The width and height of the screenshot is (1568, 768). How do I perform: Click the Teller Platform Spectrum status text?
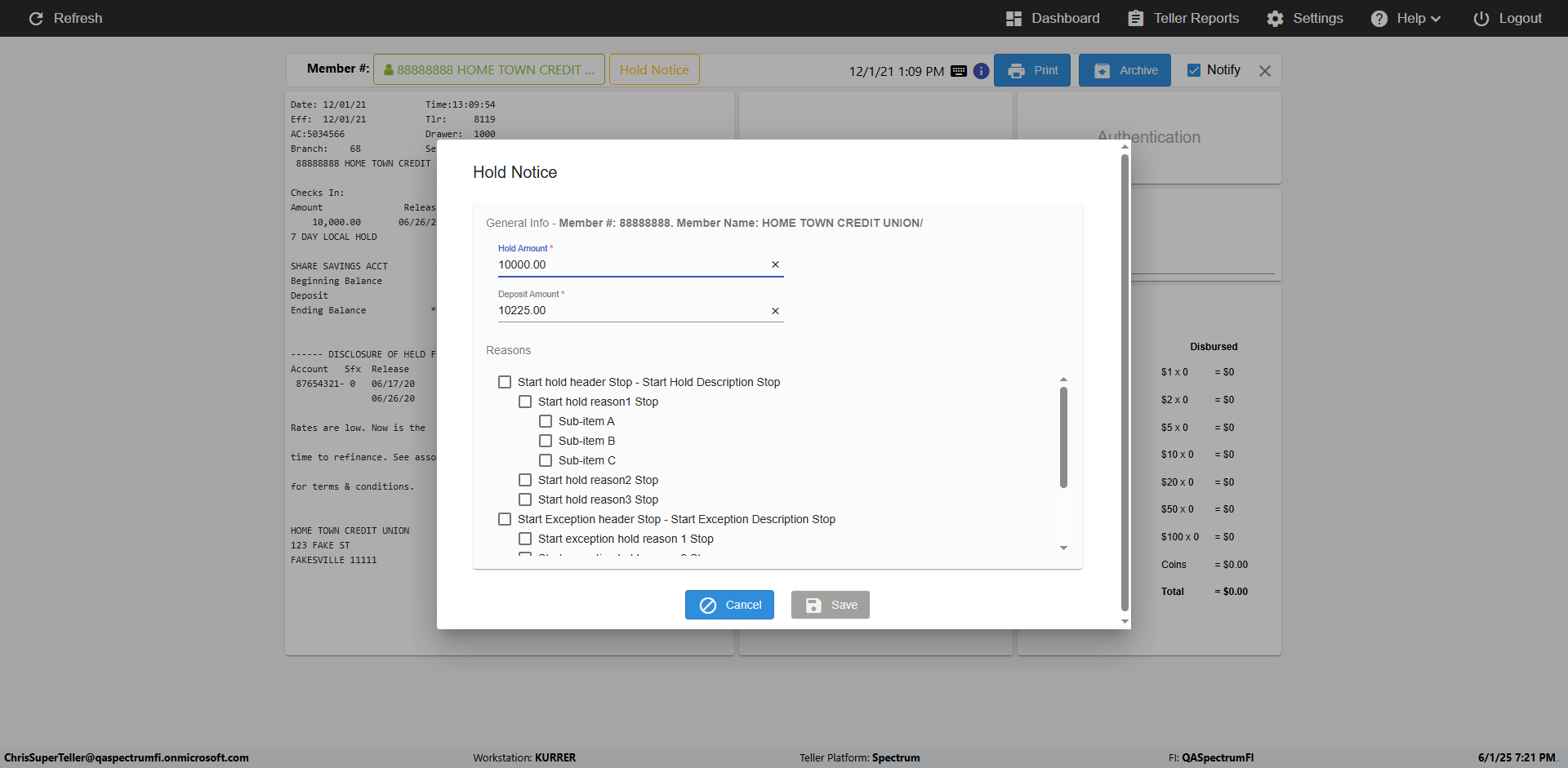tap(860, 757)
